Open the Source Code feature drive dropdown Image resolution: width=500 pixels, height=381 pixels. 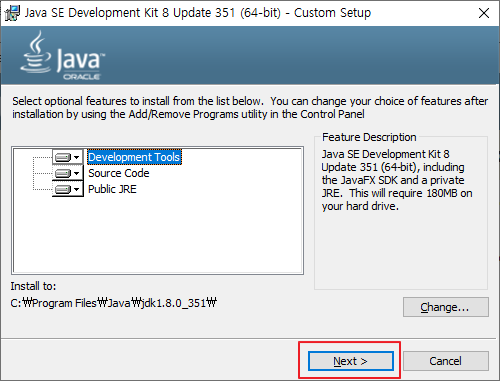[x=68, y=173]
